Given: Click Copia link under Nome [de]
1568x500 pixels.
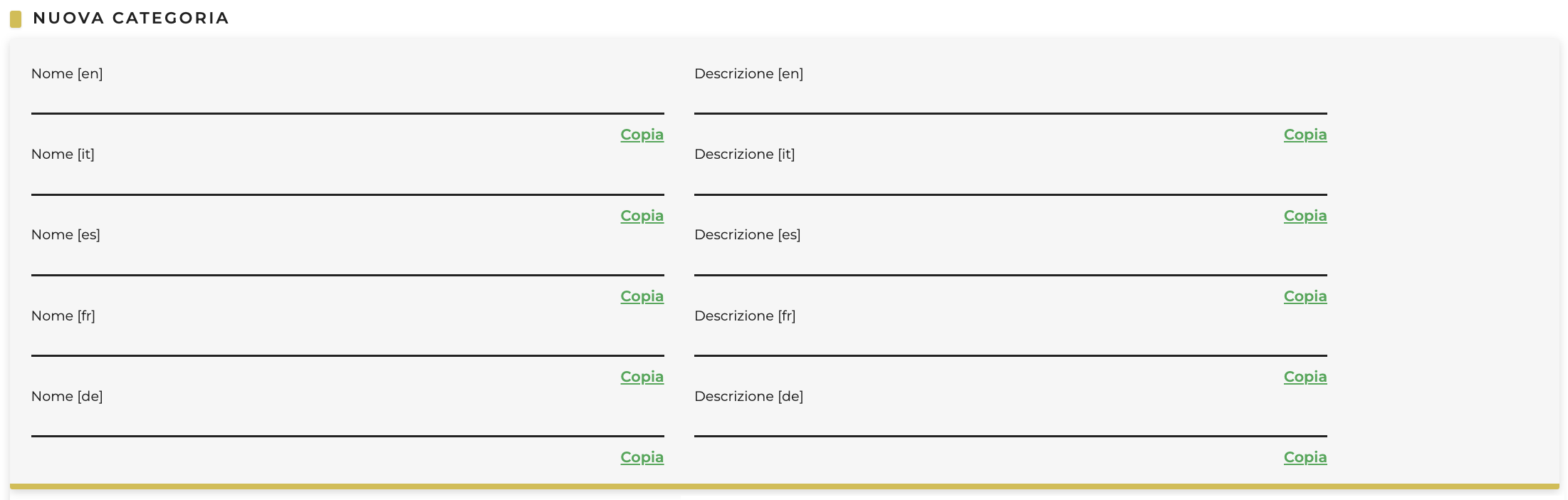Looking at the screenshot, I should 642,457.
